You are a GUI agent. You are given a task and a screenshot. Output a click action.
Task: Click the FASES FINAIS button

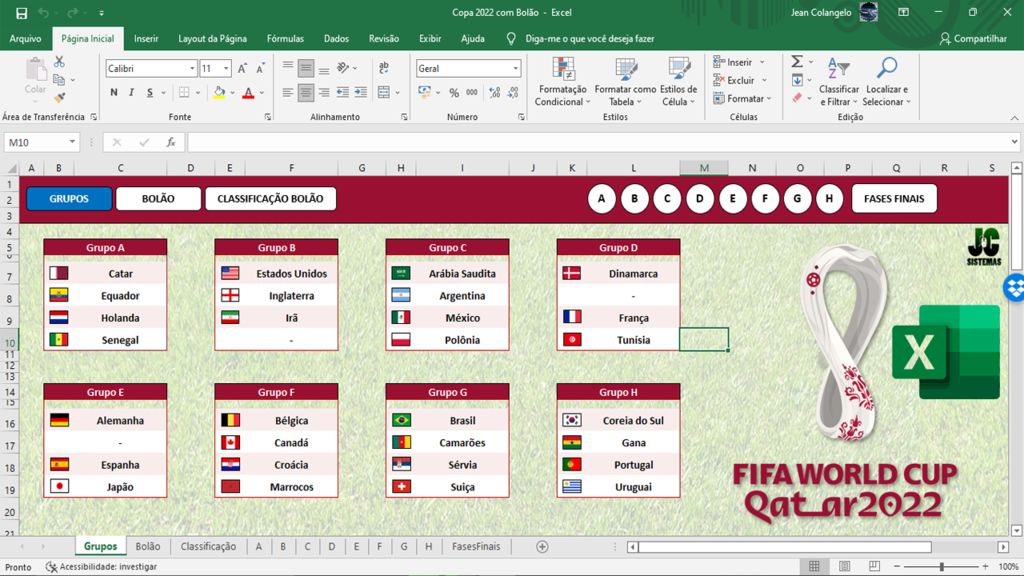pos(894,199)
